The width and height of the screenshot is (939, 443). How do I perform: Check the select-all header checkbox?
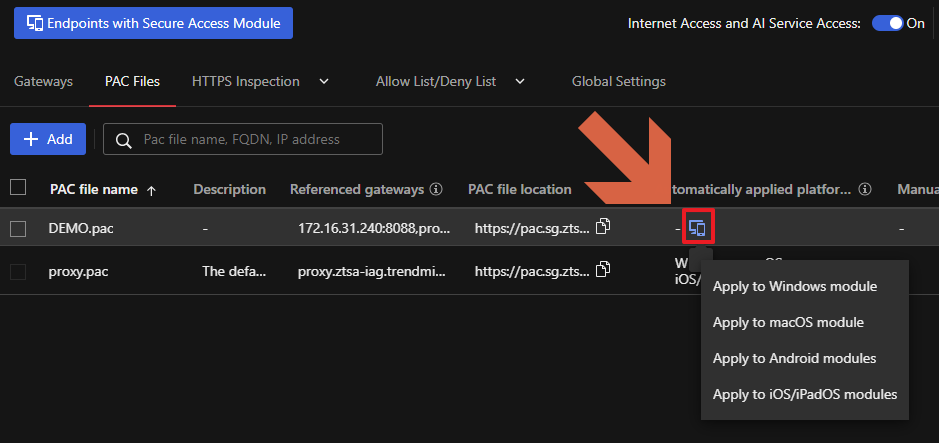pos(18,187)
